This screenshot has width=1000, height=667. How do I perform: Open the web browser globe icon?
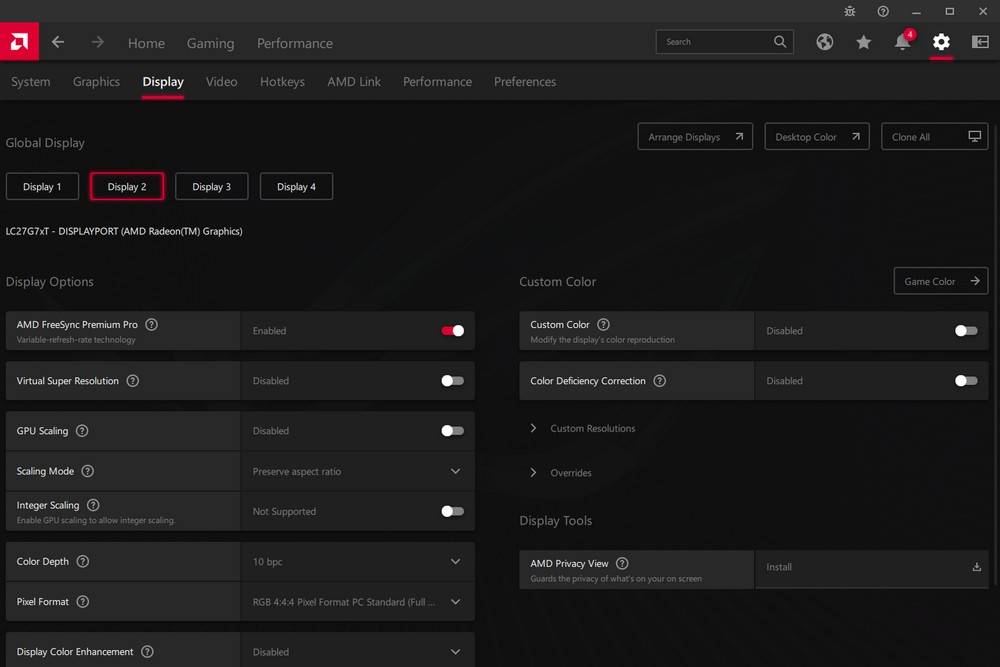[825, 42]
